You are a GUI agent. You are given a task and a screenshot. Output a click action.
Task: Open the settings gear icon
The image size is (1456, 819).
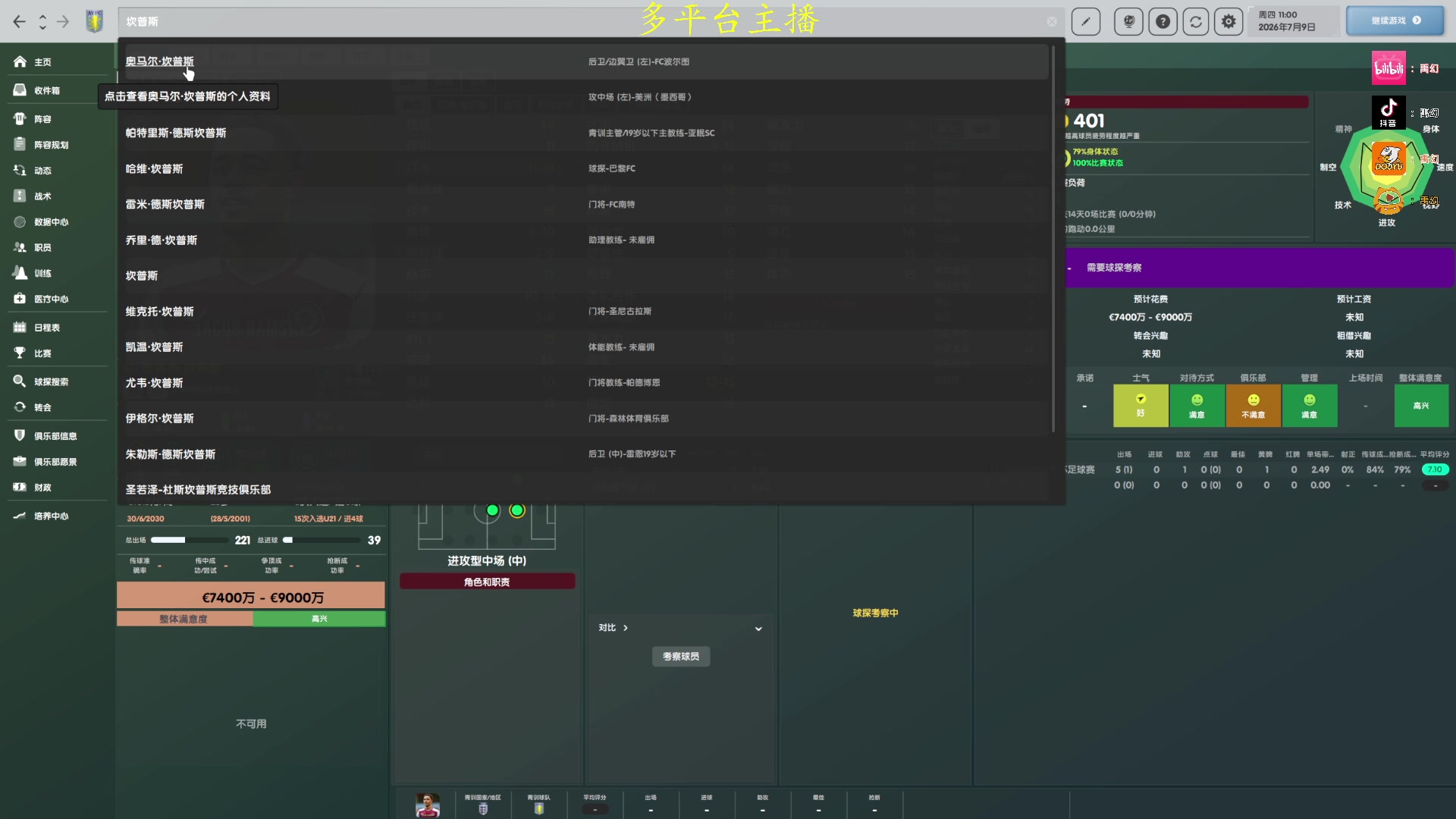point(1228,21)
